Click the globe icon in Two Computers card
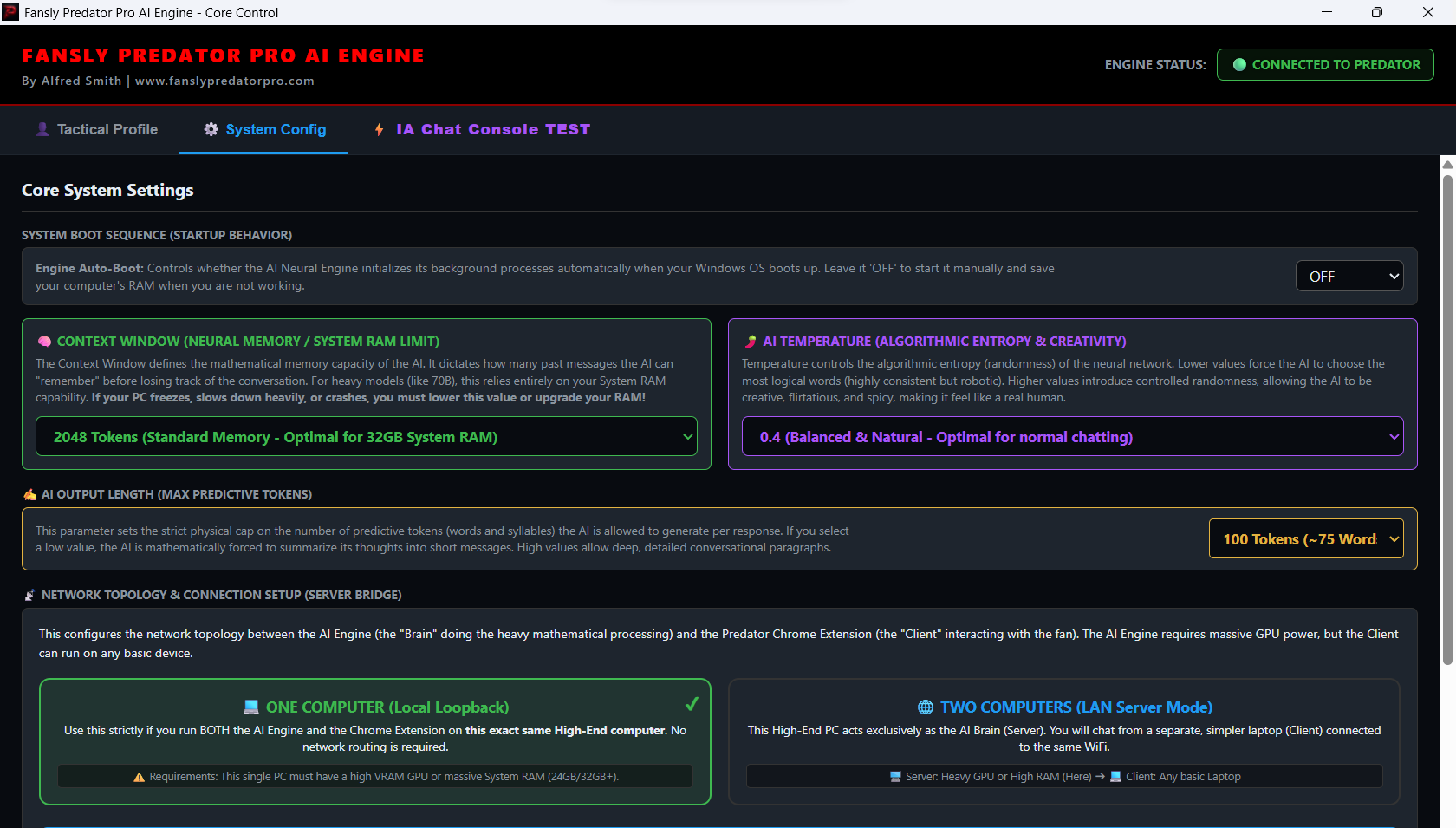 click(x=926, y=707)
